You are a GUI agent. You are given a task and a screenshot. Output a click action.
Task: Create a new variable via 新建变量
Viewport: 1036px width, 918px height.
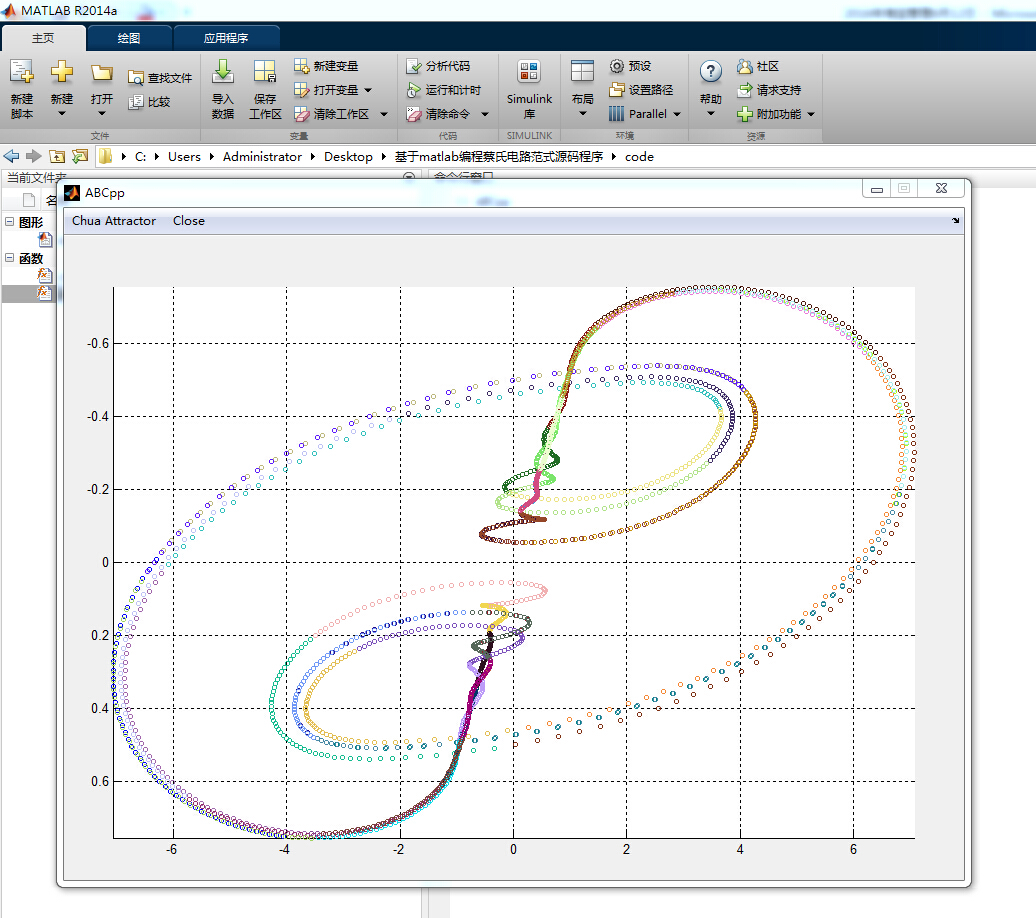coord(326,66)
